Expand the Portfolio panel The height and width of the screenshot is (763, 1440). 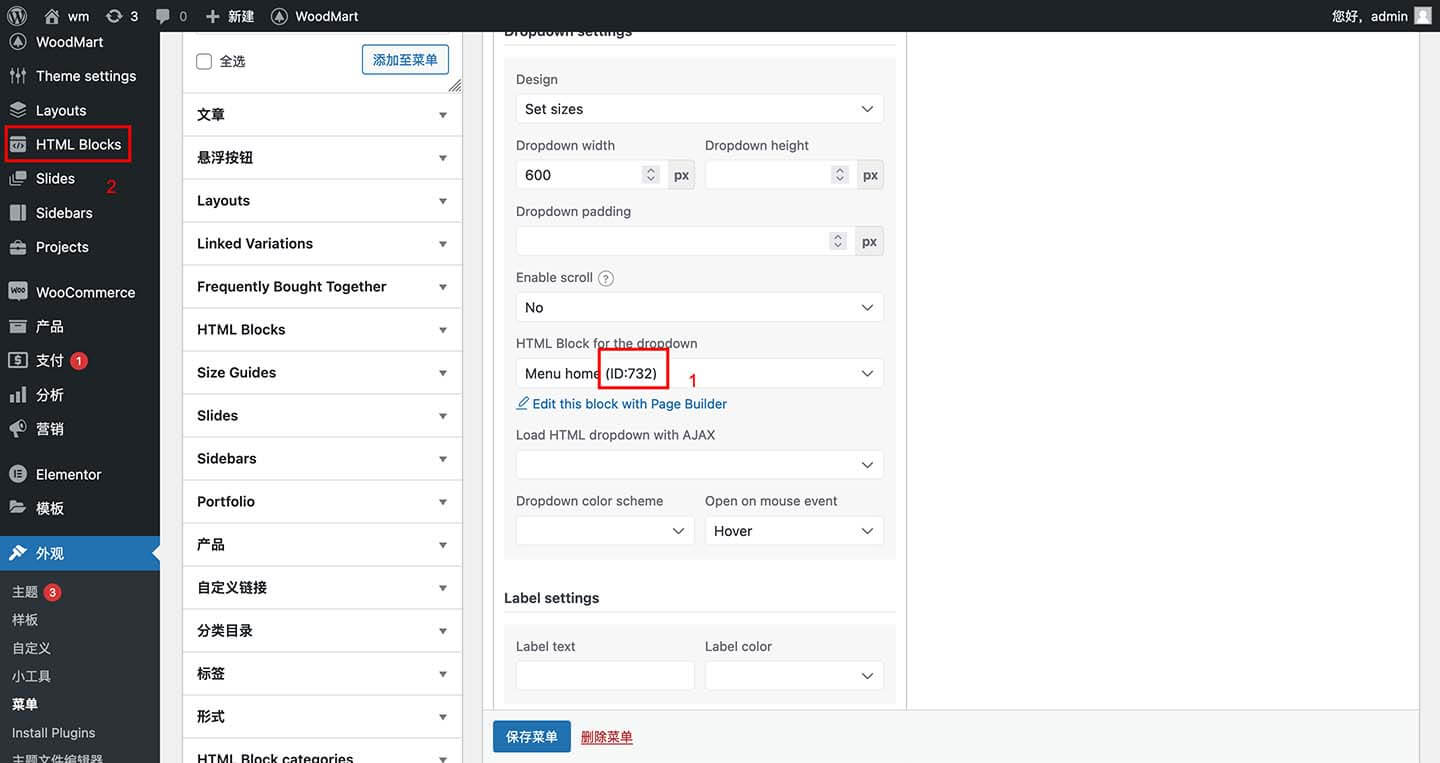click(x=322, y=502)
